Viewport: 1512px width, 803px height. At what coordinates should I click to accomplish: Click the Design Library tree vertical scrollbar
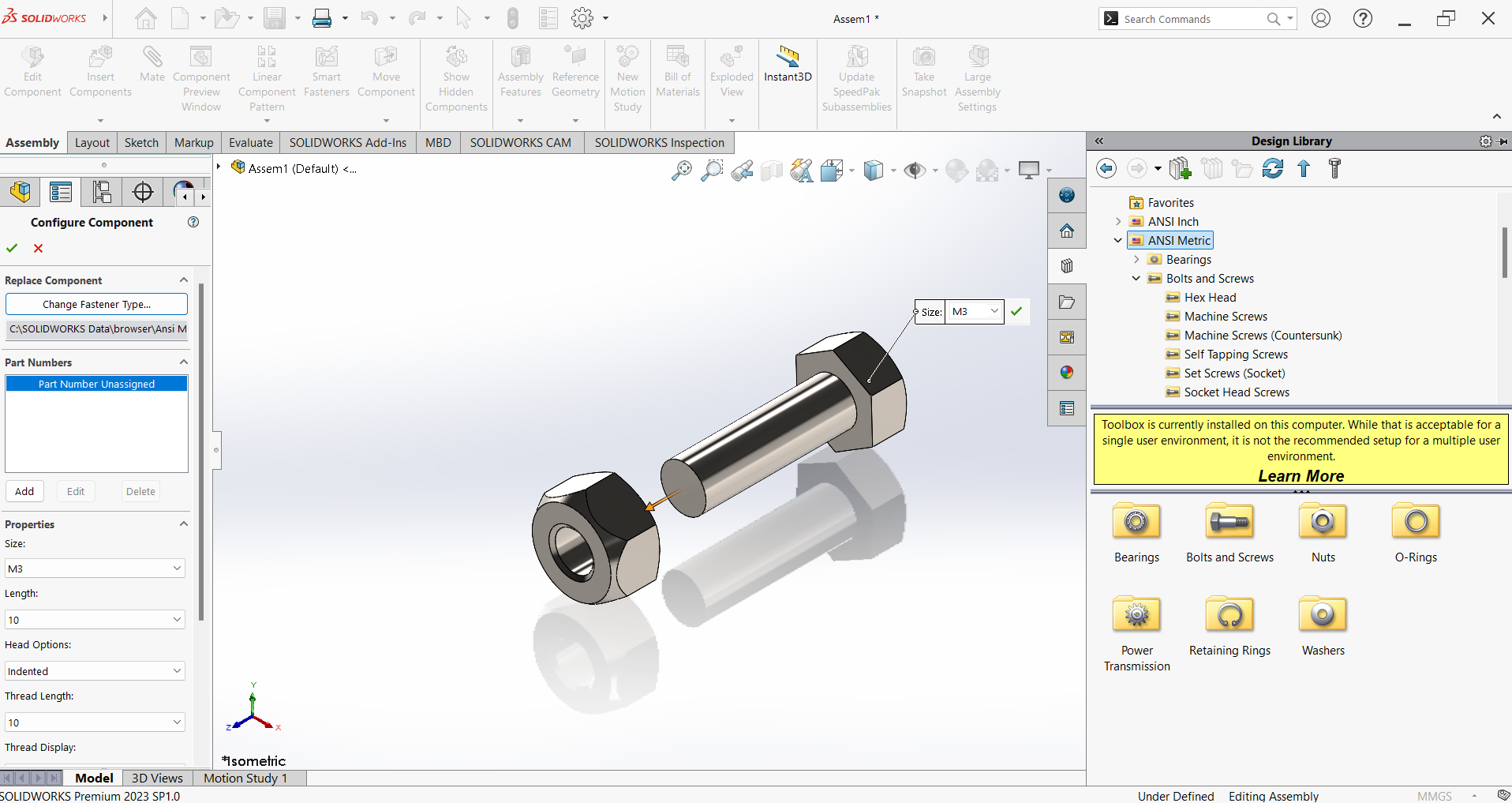click(1504, 253)
